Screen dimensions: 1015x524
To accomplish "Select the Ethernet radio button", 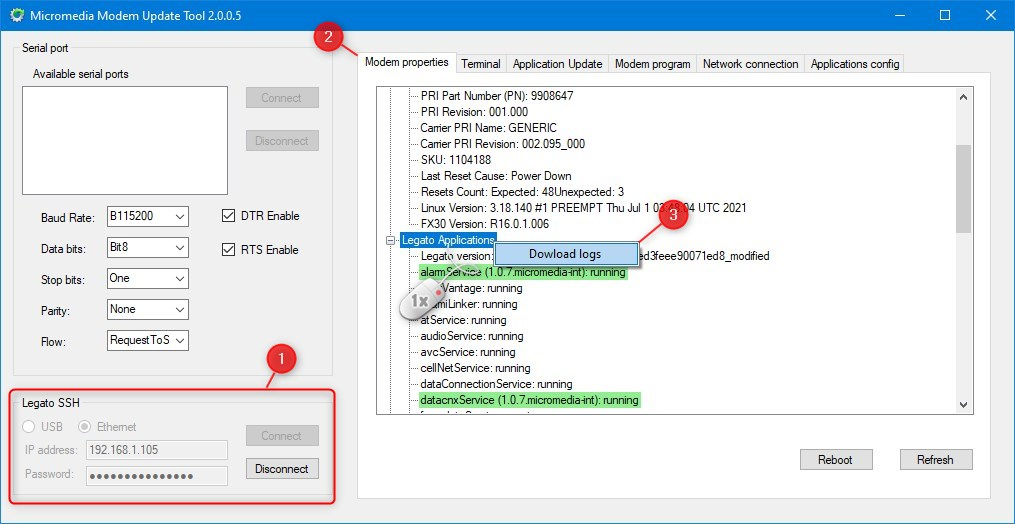I will (86, 427).
